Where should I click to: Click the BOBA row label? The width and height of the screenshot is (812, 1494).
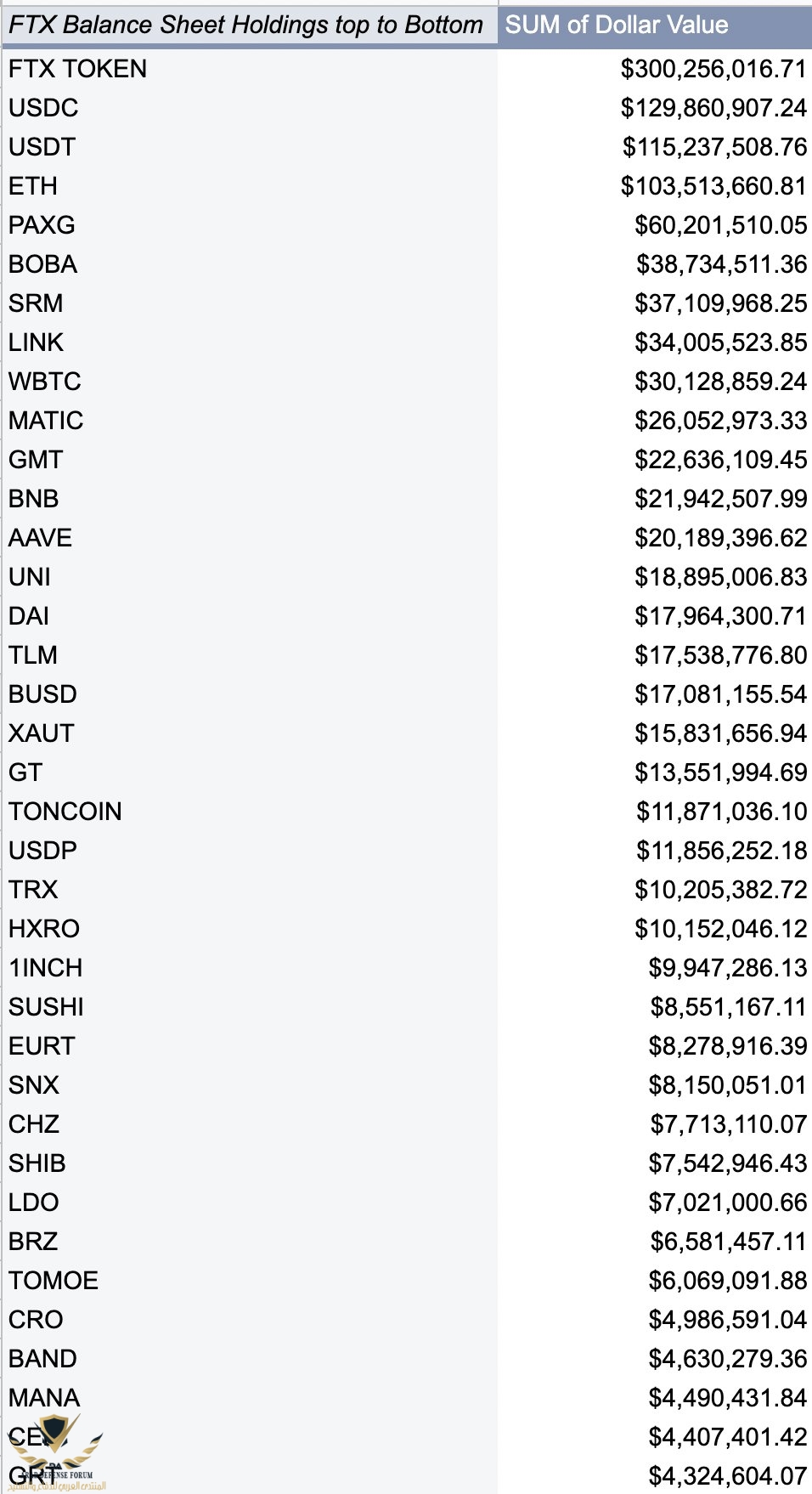pyautogui.click(x=43, y=264)
